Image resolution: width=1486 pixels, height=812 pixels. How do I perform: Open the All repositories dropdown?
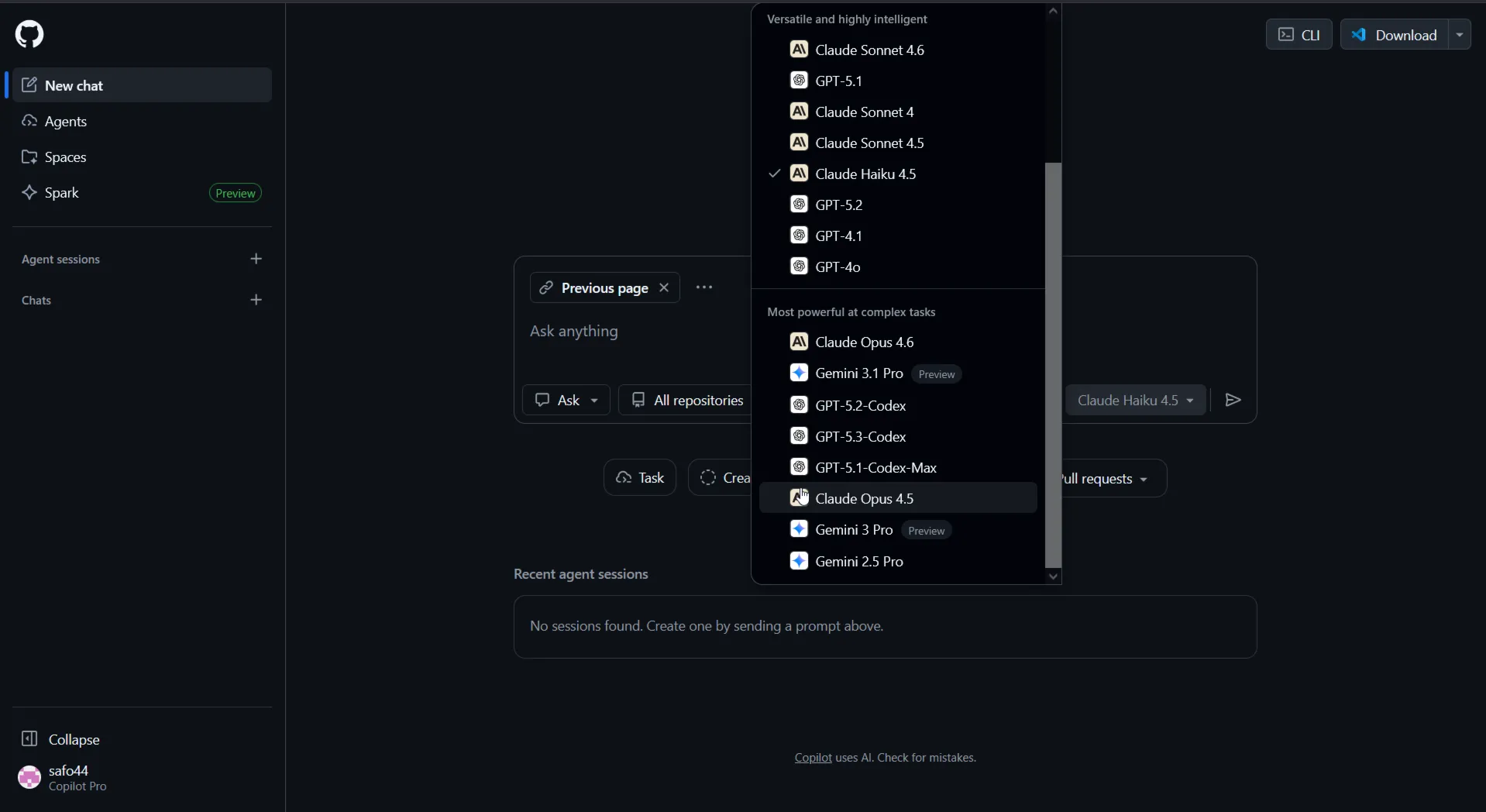tap(686, 400)
